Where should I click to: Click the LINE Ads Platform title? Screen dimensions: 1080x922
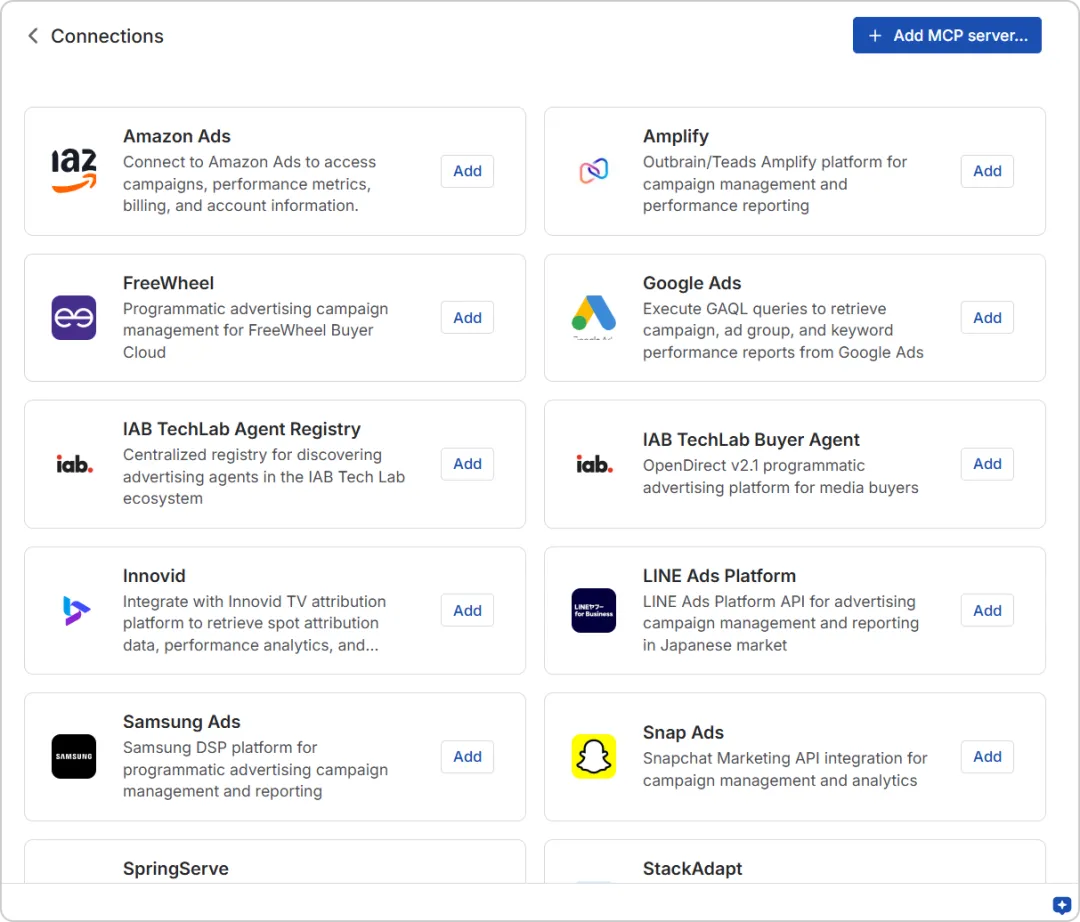click(719, 576)
